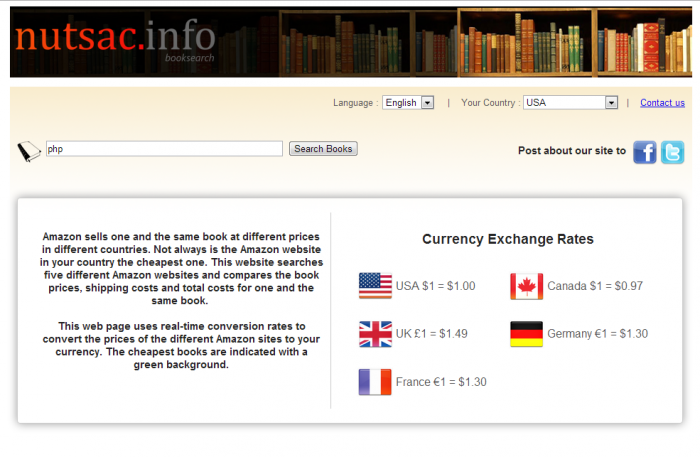
Task: Open the Contact us link
Action: (x=662, y=102)
